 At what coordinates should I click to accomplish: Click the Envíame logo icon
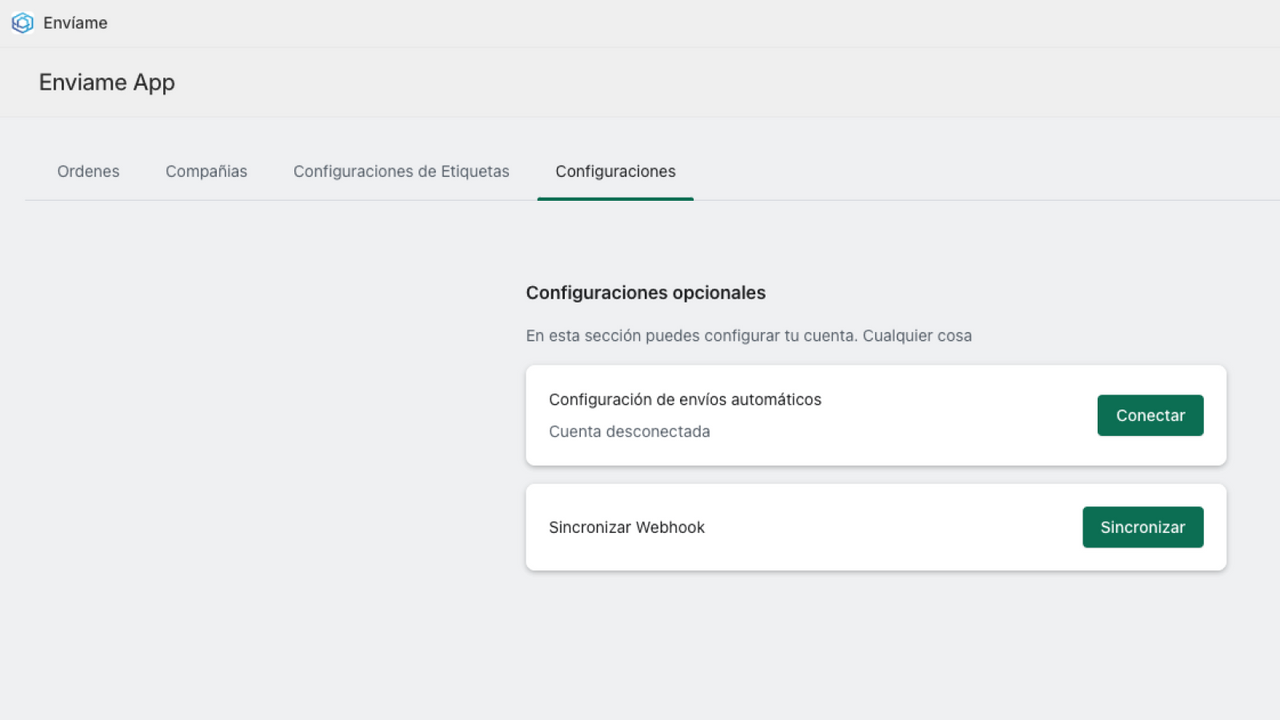click(22, 23)
